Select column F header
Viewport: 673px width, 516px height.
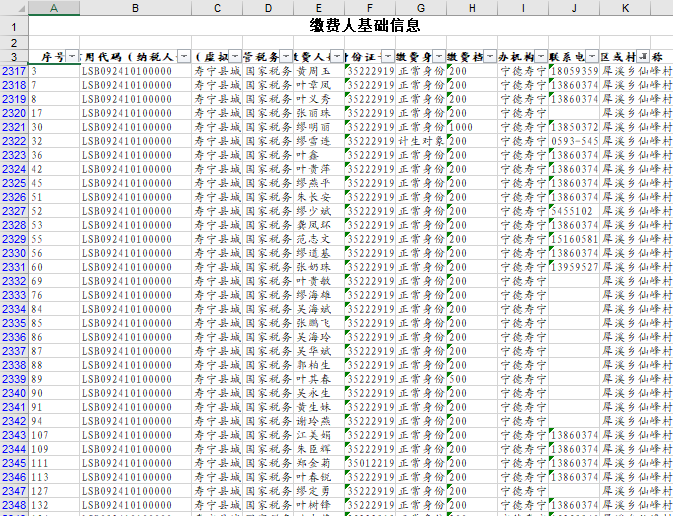click(x=370, y=8)
